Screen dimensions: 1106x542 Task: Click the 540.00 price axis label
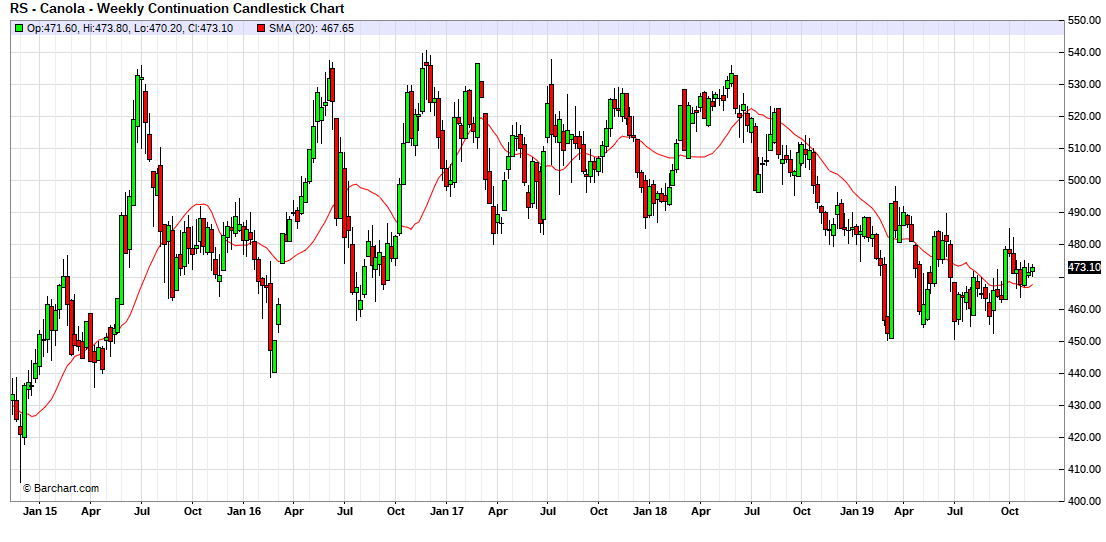point(1085,52)
